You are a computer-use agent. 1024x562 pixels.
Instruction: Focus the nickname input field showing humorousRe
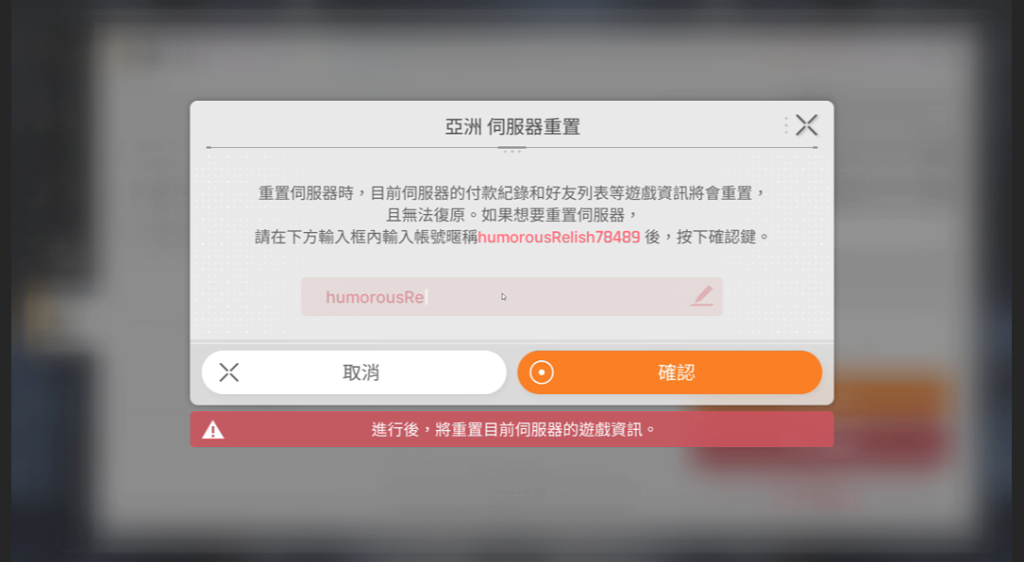click(511, 297)
